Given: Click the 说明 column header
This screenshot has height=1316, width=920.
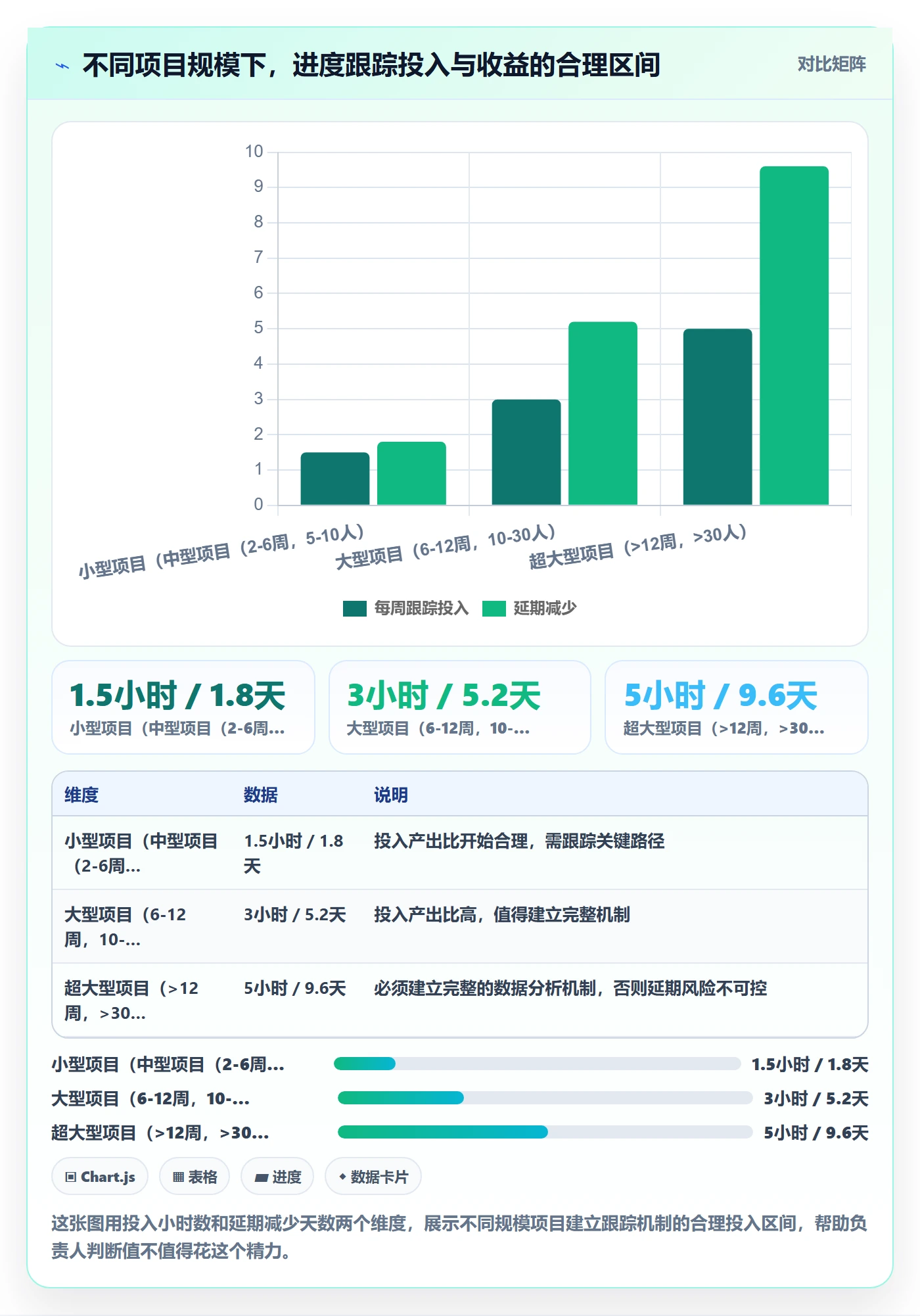Looking at the screenshot, I should click(391, 795).
